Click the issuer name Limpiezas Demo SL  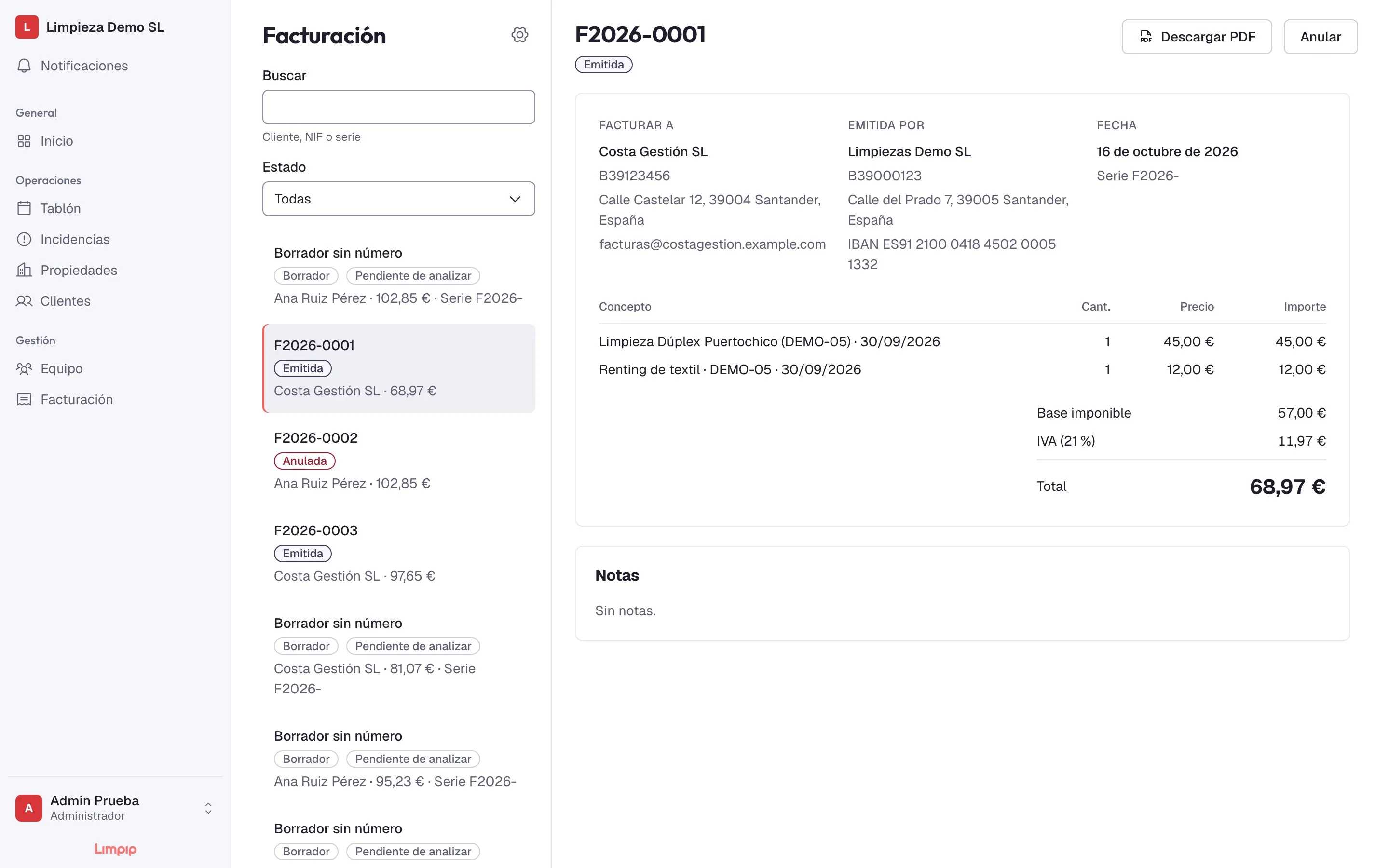909,151
